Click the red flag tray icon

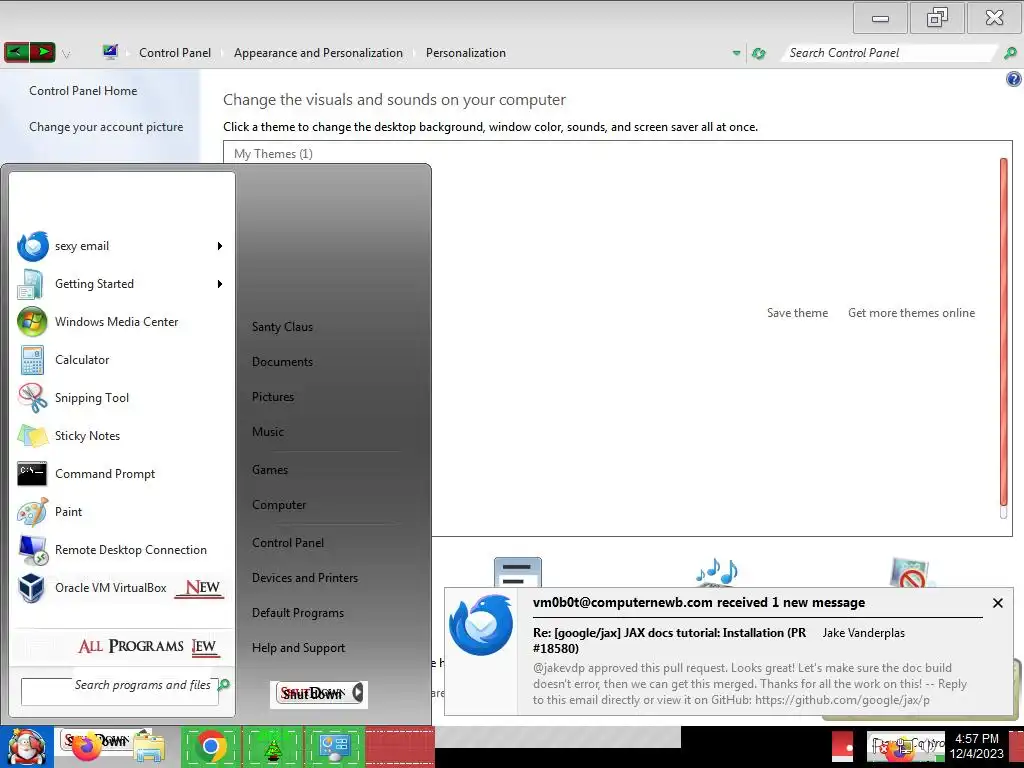pos(844,746)
